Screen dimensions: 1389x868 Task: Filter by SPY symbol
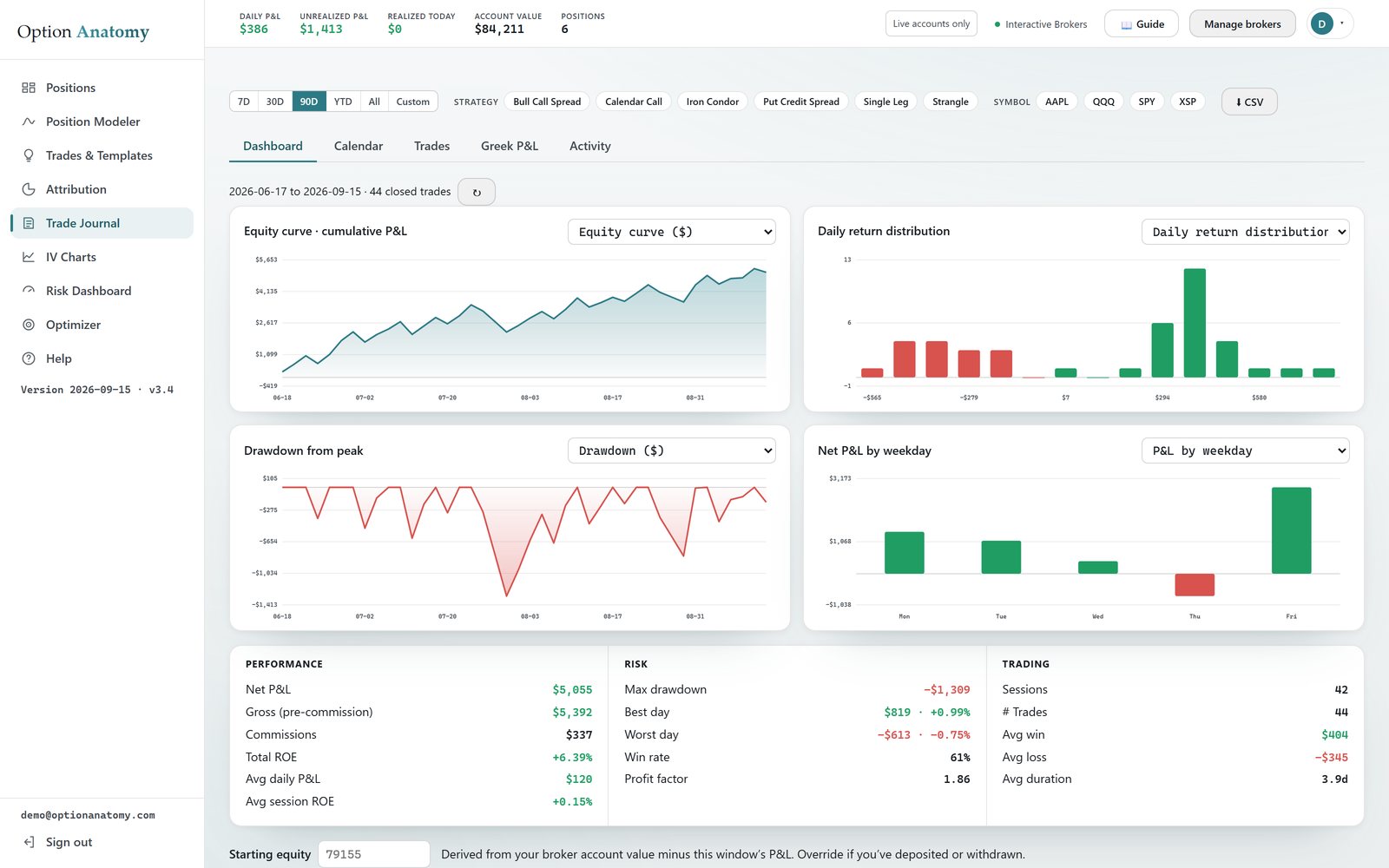1147,102
